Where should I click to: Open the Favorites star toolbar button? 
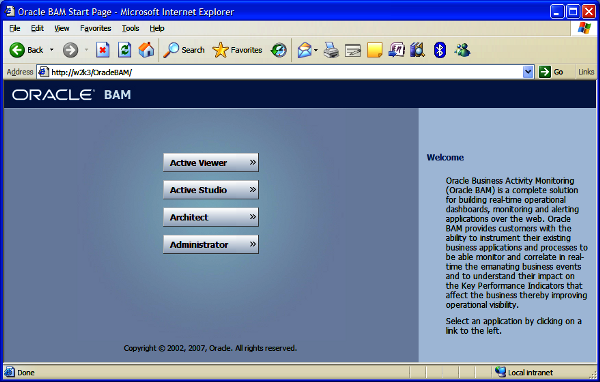(237, 50)
